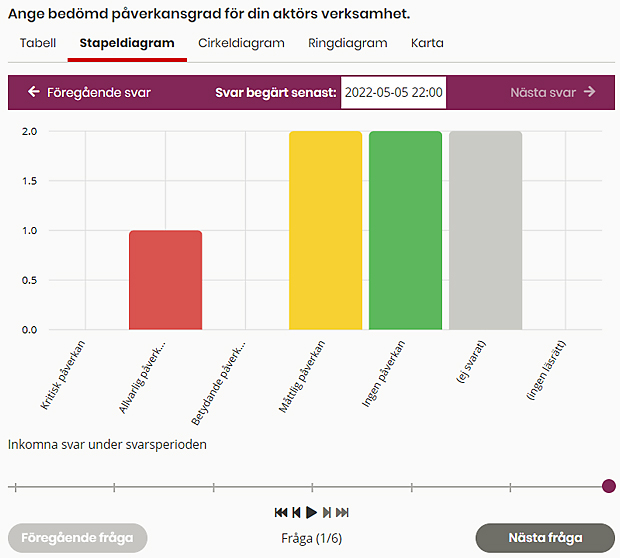Viewport: 620px width, 558px height.
Task: Skip to last response in timeline
Action: [341, 512]
